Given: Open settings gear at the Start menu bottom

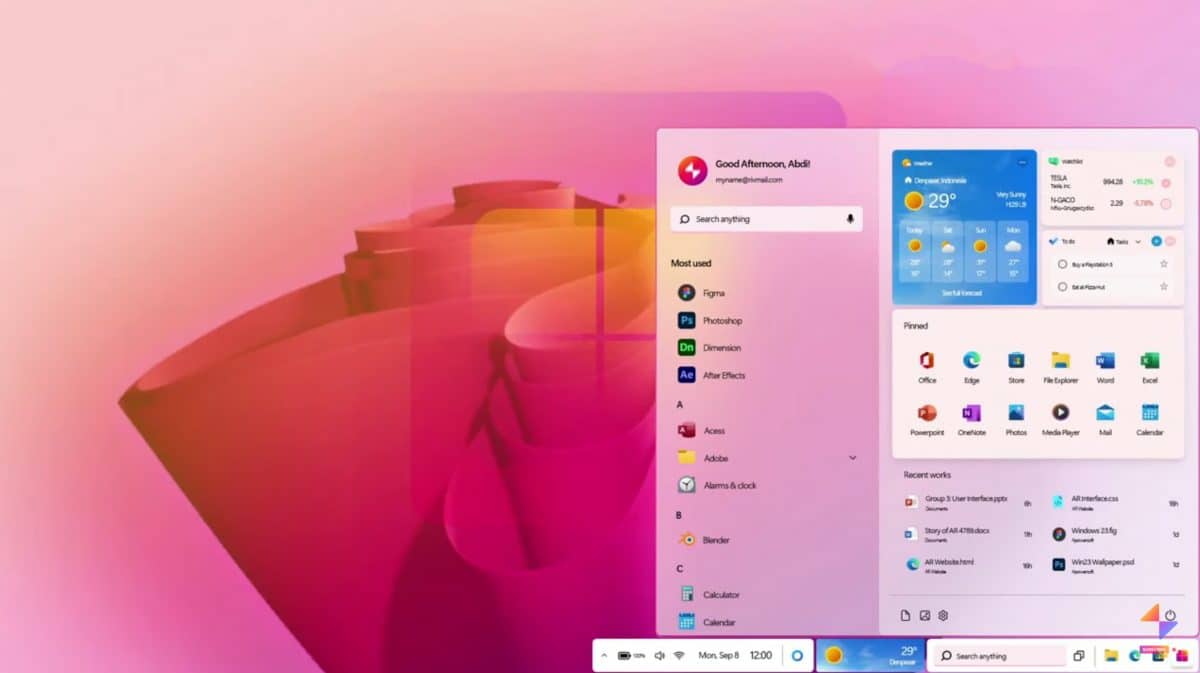Looking at the screenshot, I should click(942, 615).
